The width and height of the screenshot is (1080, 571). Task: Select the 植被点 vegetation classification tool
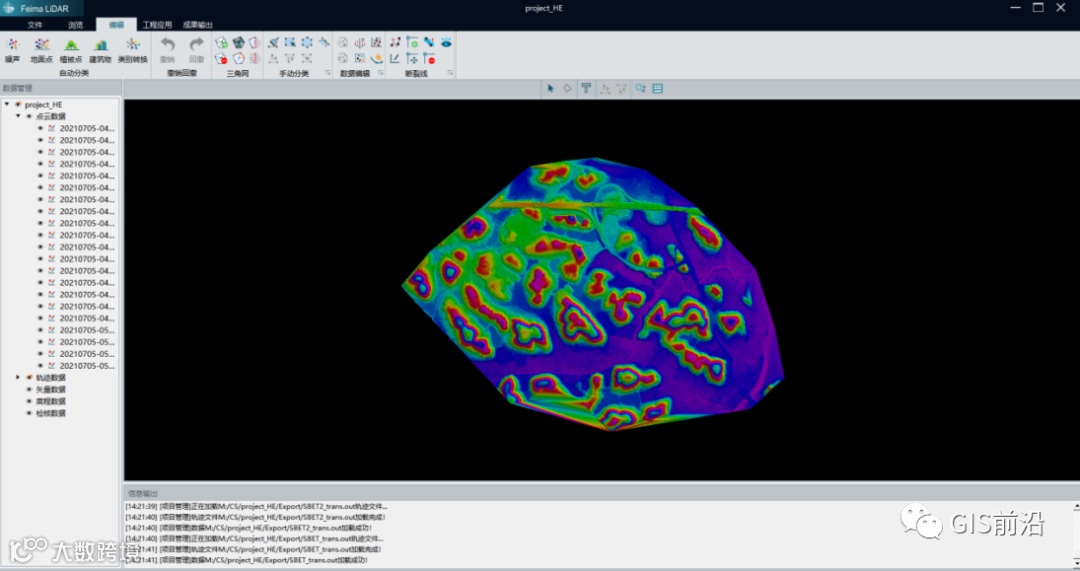(71, 46)
